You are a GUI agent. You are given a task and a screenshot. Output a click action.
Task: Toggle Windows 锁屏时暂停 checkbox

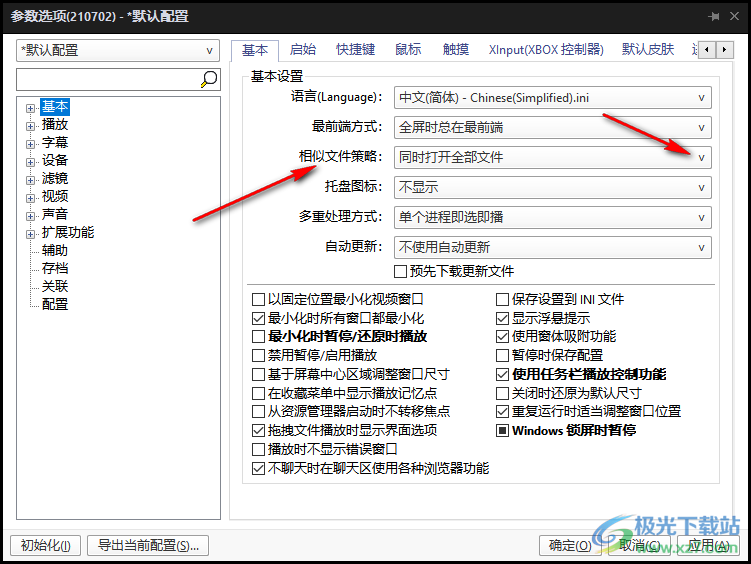[502, 430]
